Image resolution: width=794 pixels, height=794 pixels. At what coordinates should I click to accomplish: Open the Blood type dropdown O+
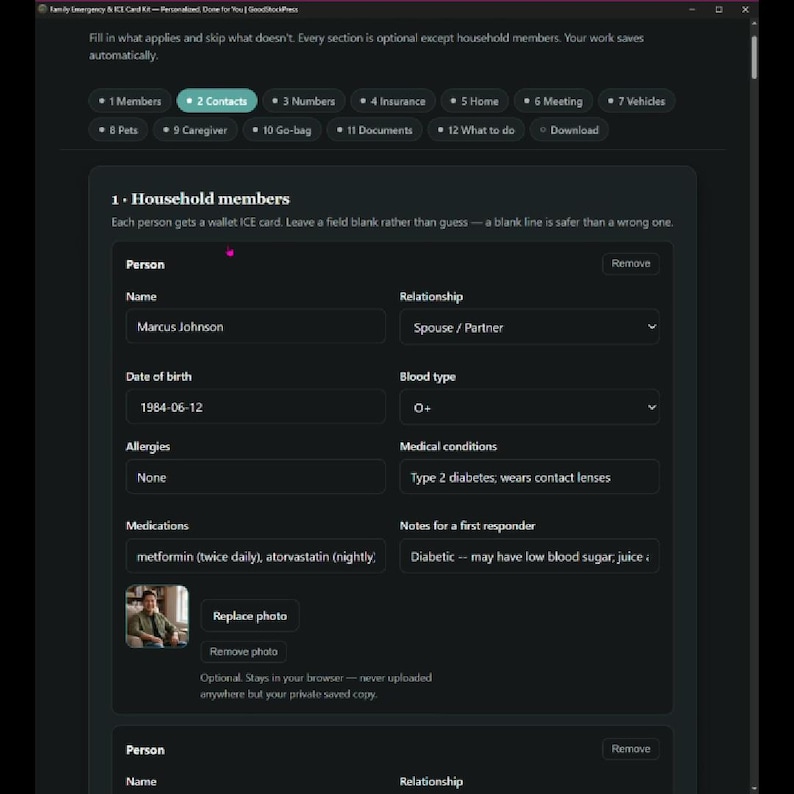tap(529, 407)
